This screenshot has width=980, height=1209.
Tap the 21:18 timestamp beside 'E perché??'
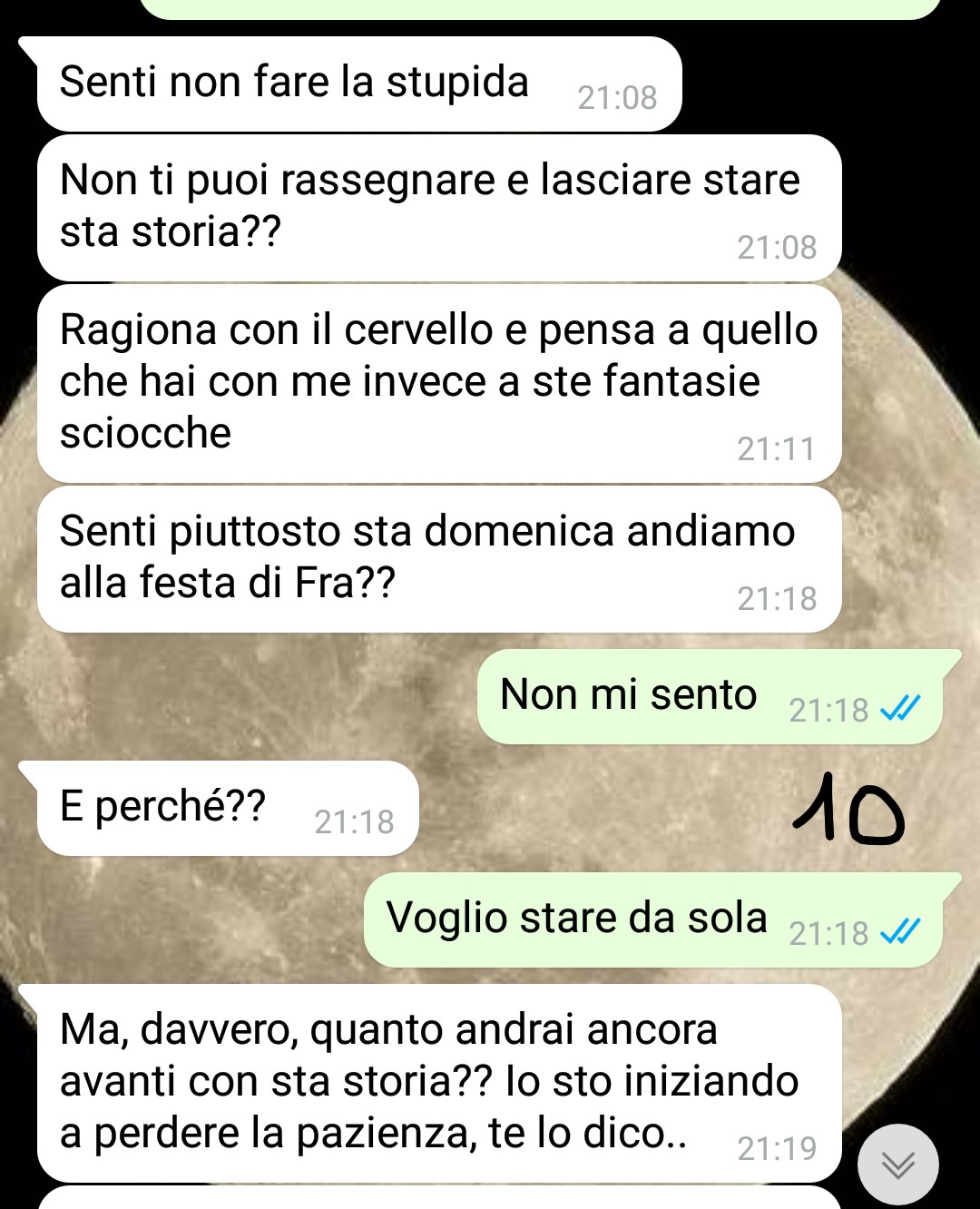[354, 822]
